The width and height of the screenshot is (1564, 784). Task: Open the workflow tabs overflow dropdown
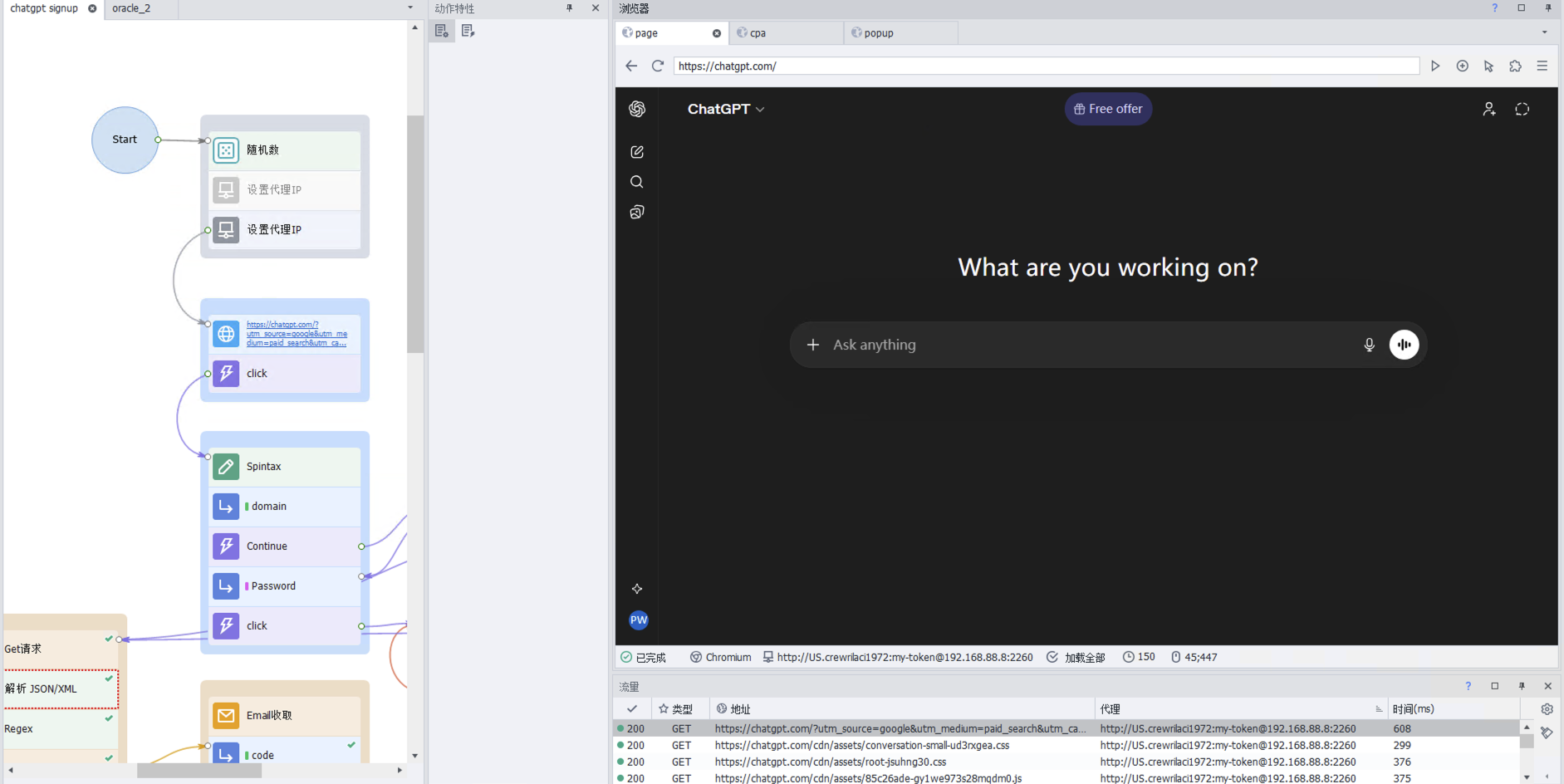click(410, 8)
